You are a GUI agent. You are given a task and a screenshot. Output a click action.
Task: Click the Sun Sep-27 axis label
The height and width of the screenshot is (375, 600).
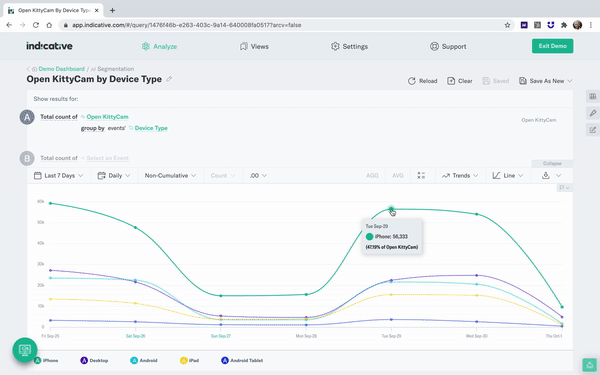coord(221,336)
